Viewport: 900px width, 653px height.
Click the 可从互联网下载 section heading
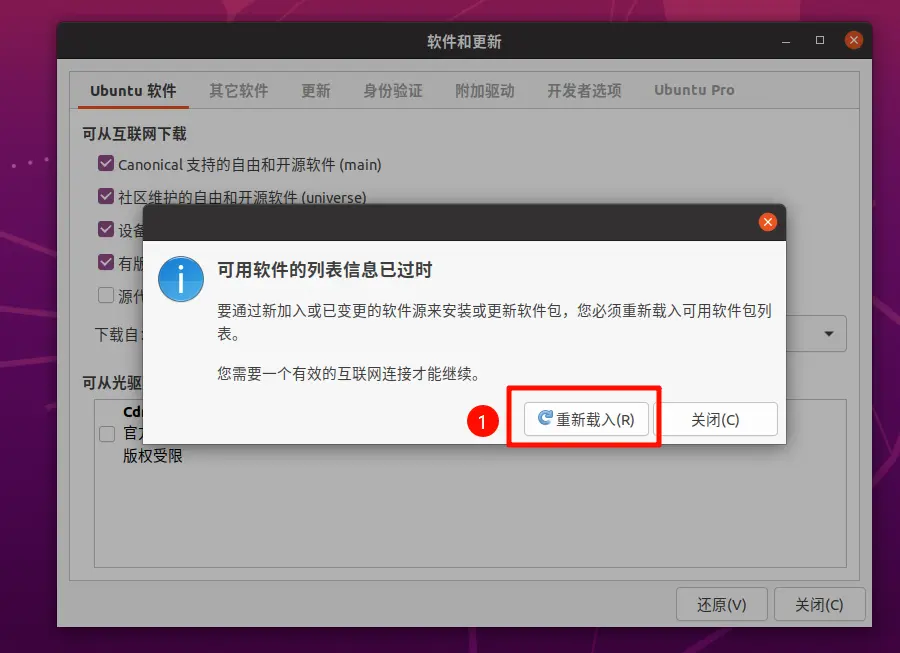(134, 134)
